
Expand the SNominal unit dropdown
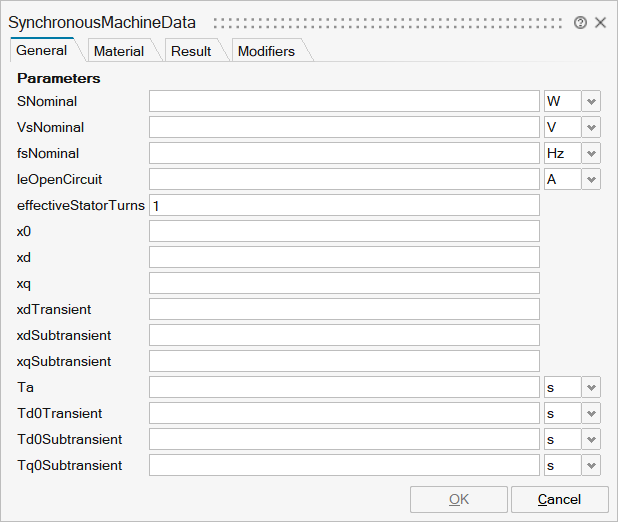click(591, 101)
